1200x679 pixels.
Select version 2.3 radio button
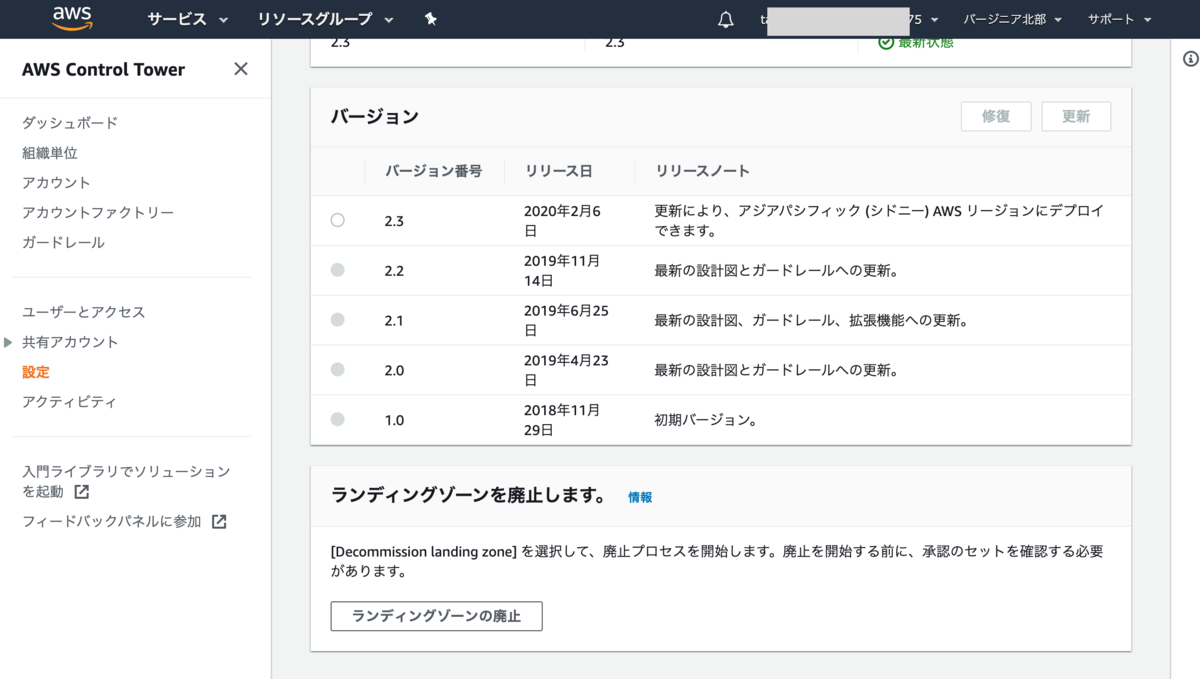(x=337, y=220)
